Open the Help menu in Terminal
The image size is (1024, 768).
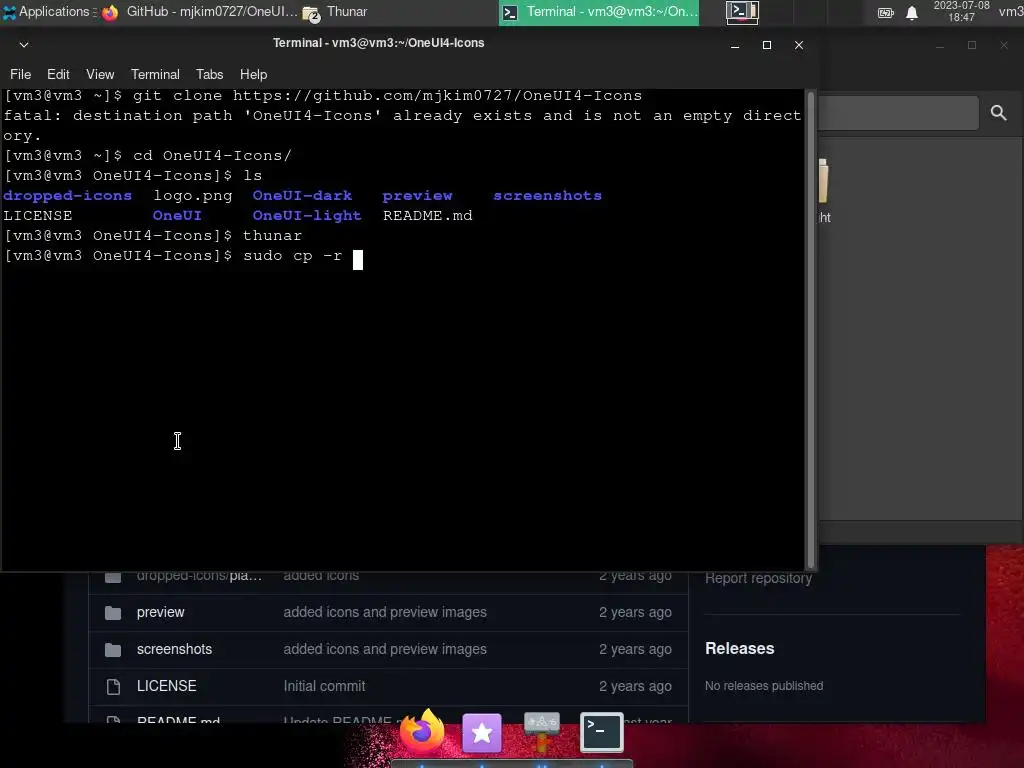pyautogui.click(x=253, y=74)
